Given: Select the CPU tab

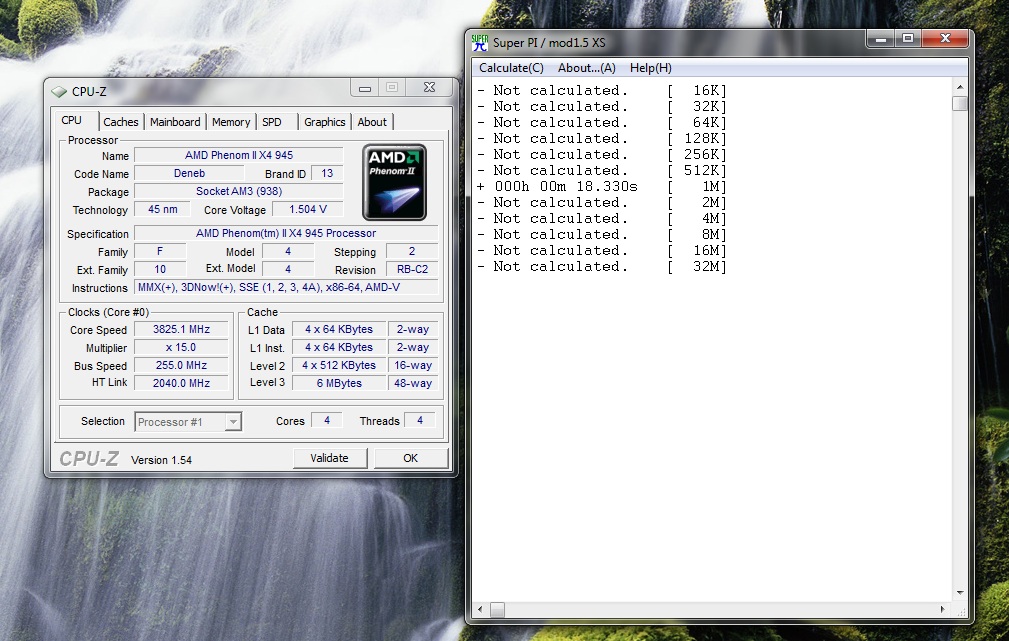Looking at the screenshot, I should click(x=71, y=120).
